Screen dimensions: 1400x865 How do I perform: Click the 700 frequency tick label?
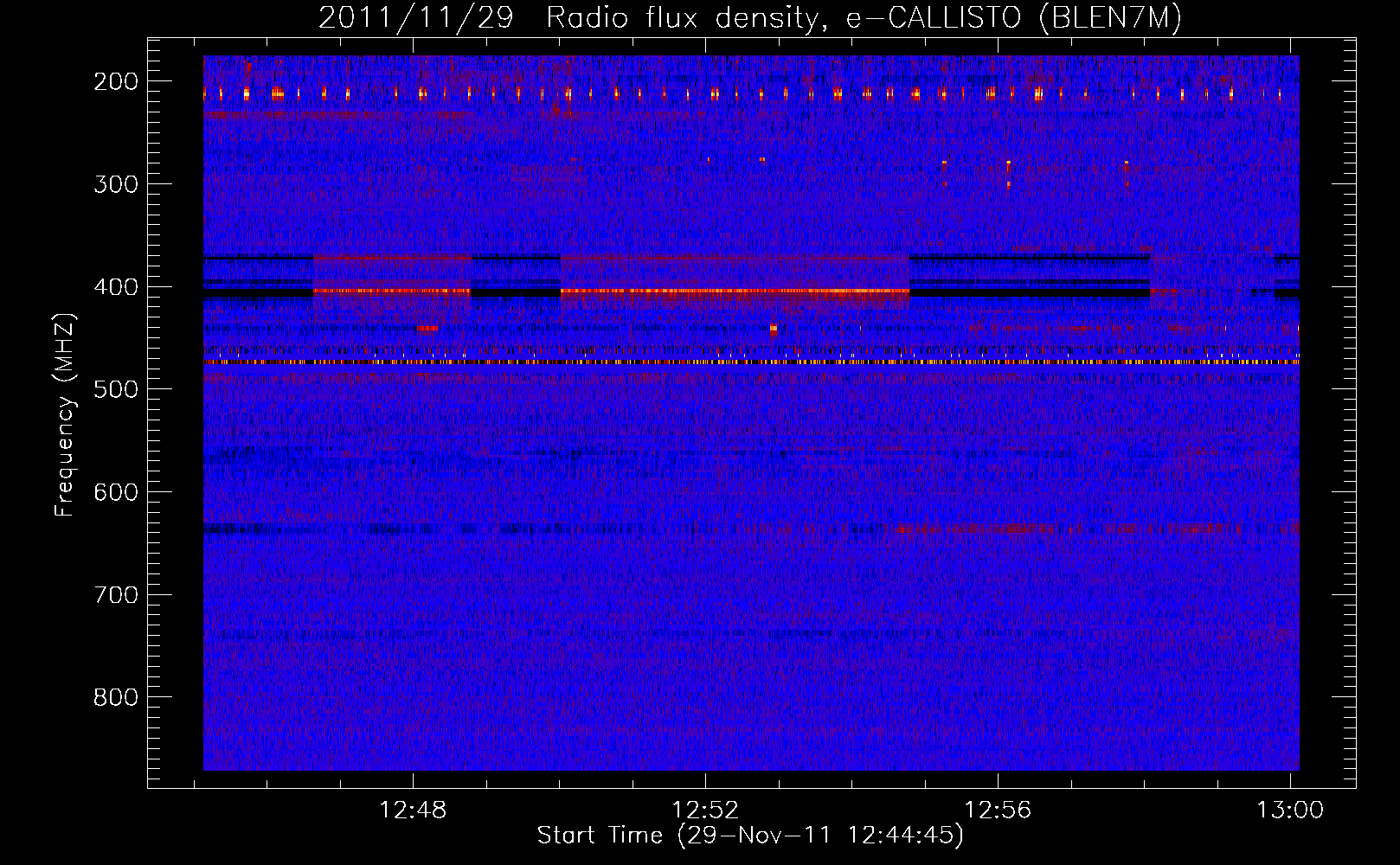[x=116, y=595]
